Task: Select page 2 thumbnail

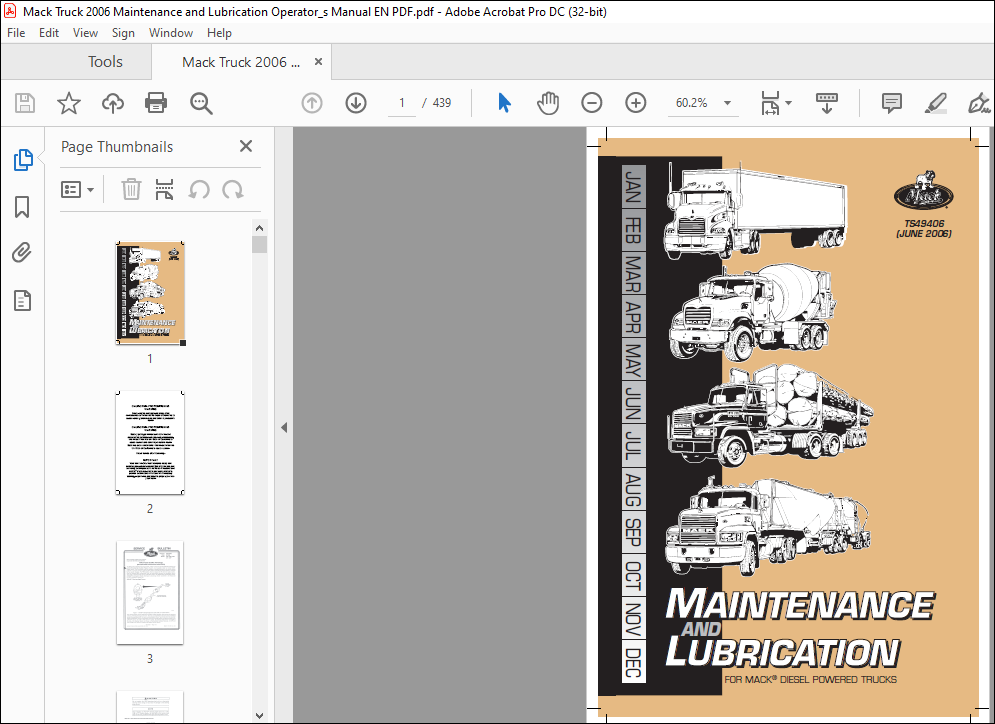Action: 150,443
